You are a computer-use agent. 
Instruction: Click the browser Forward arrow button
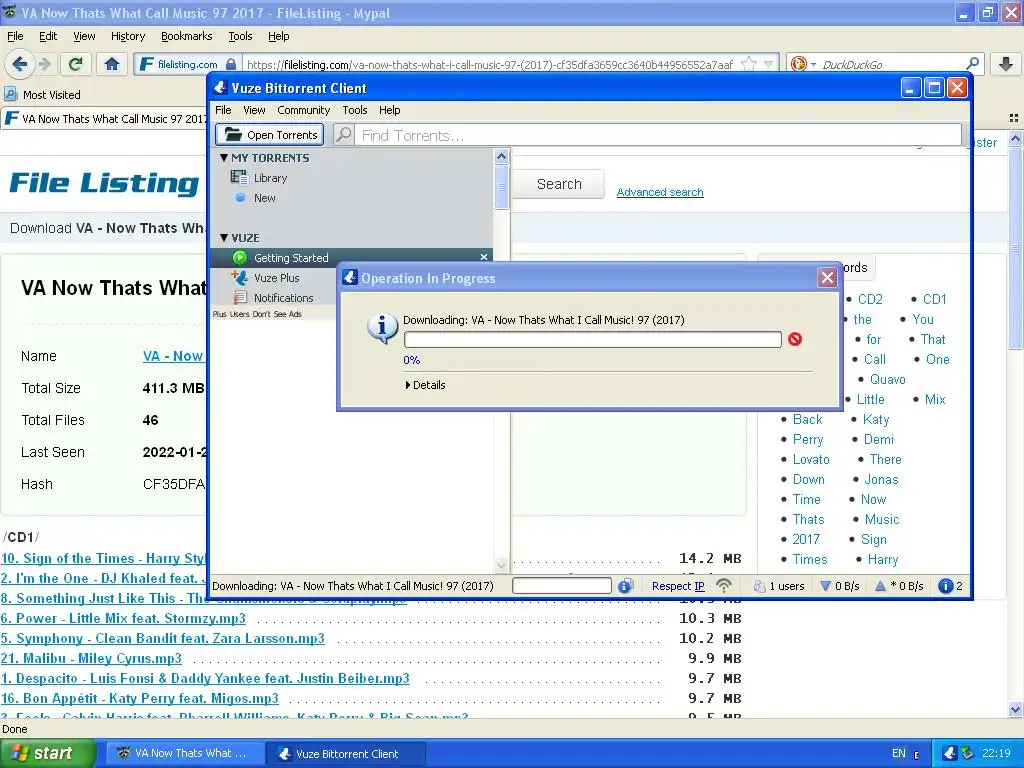coord(44,64)
